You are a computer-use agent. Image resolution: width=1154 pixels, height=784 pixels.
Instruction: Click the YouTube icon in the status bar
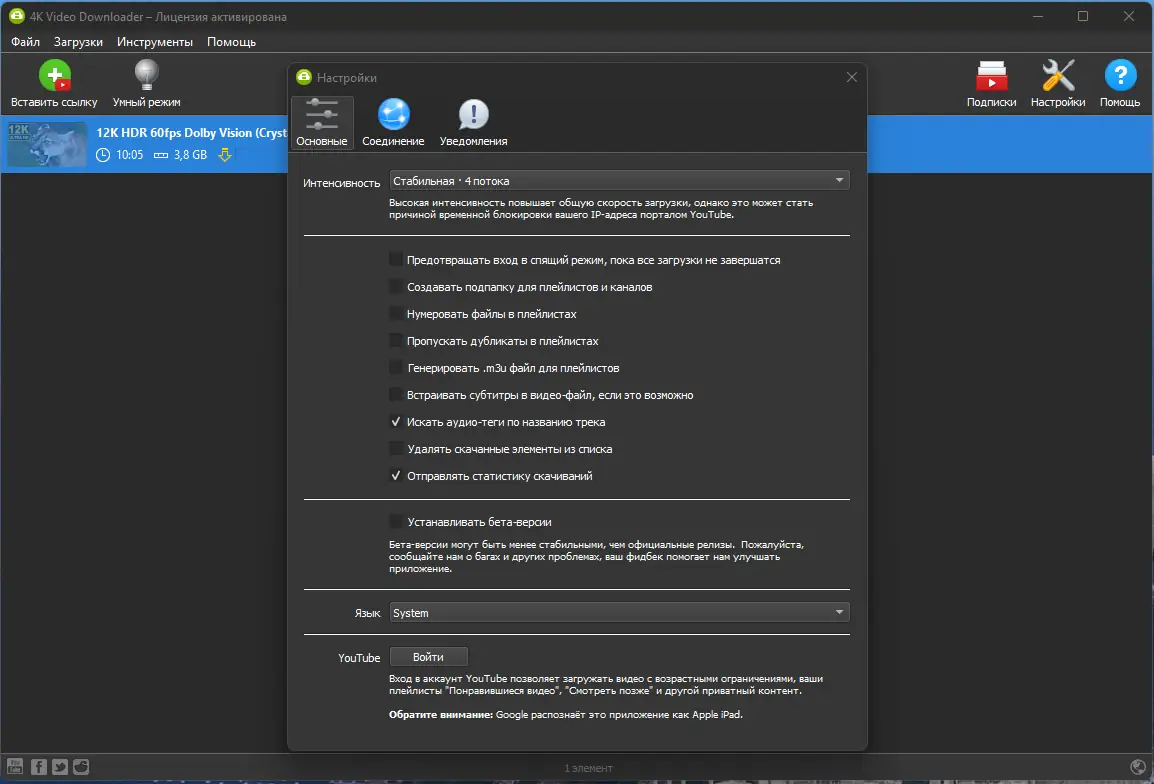[x=15, y=766]
